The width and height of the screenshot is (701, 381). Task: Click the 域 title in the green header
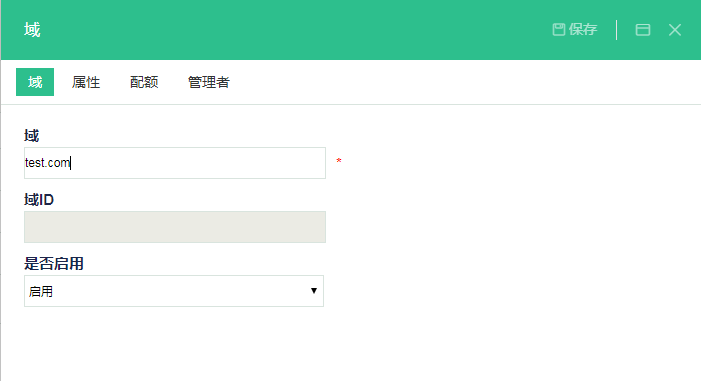[x=32, y=30]
